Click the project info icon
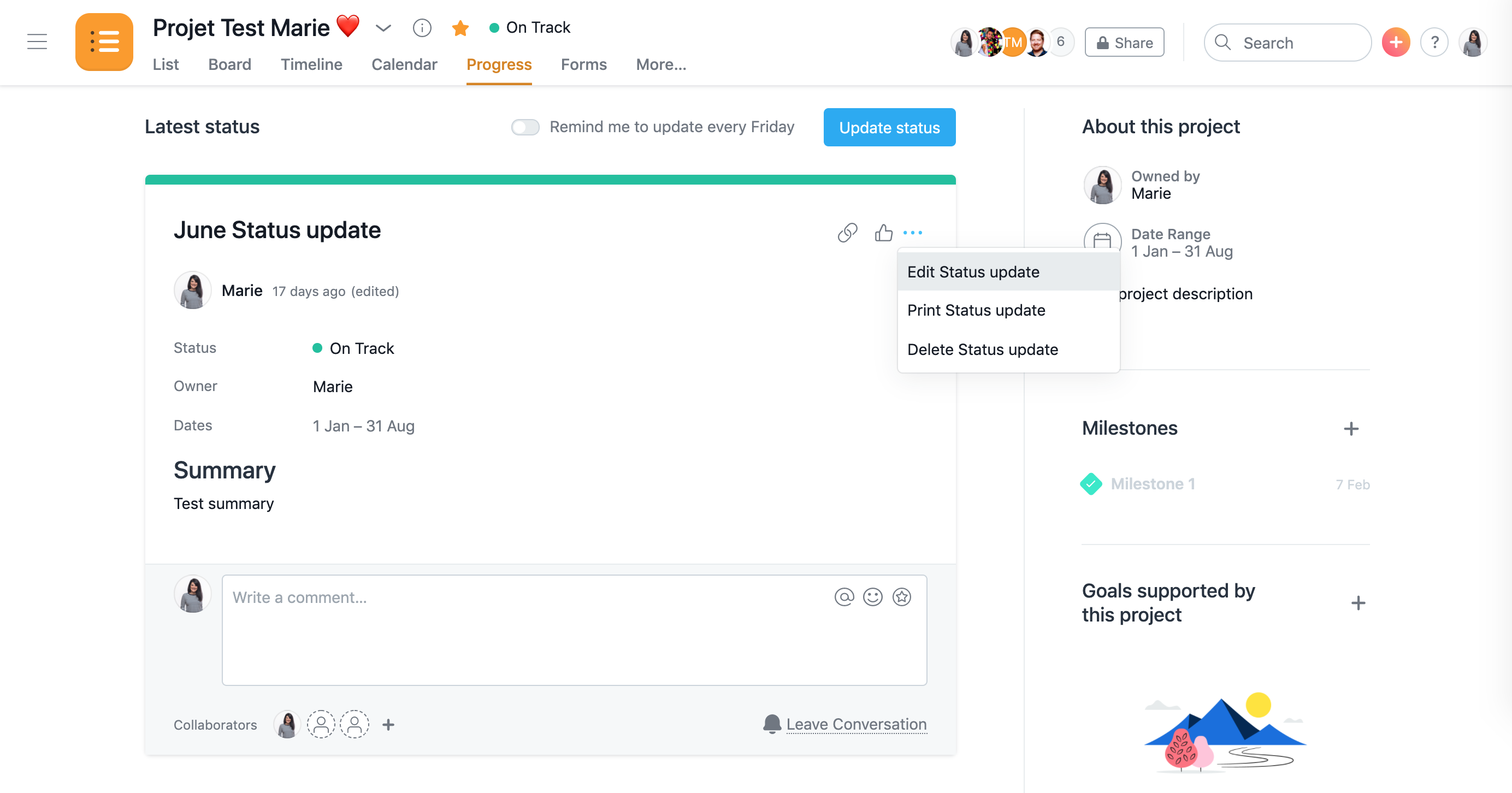Screen dimensions: 1512x793 point(422,28)
